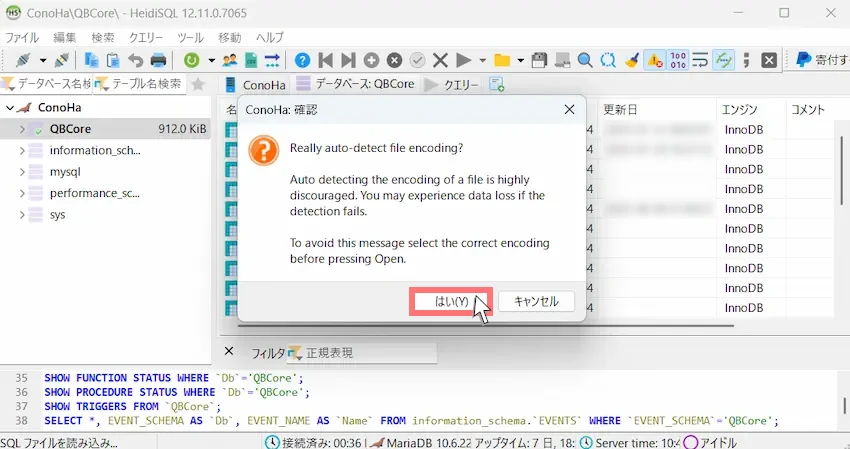Click the copy icon in toolbar
Screen dimensions: 850x449
click(x=91, y=60)
